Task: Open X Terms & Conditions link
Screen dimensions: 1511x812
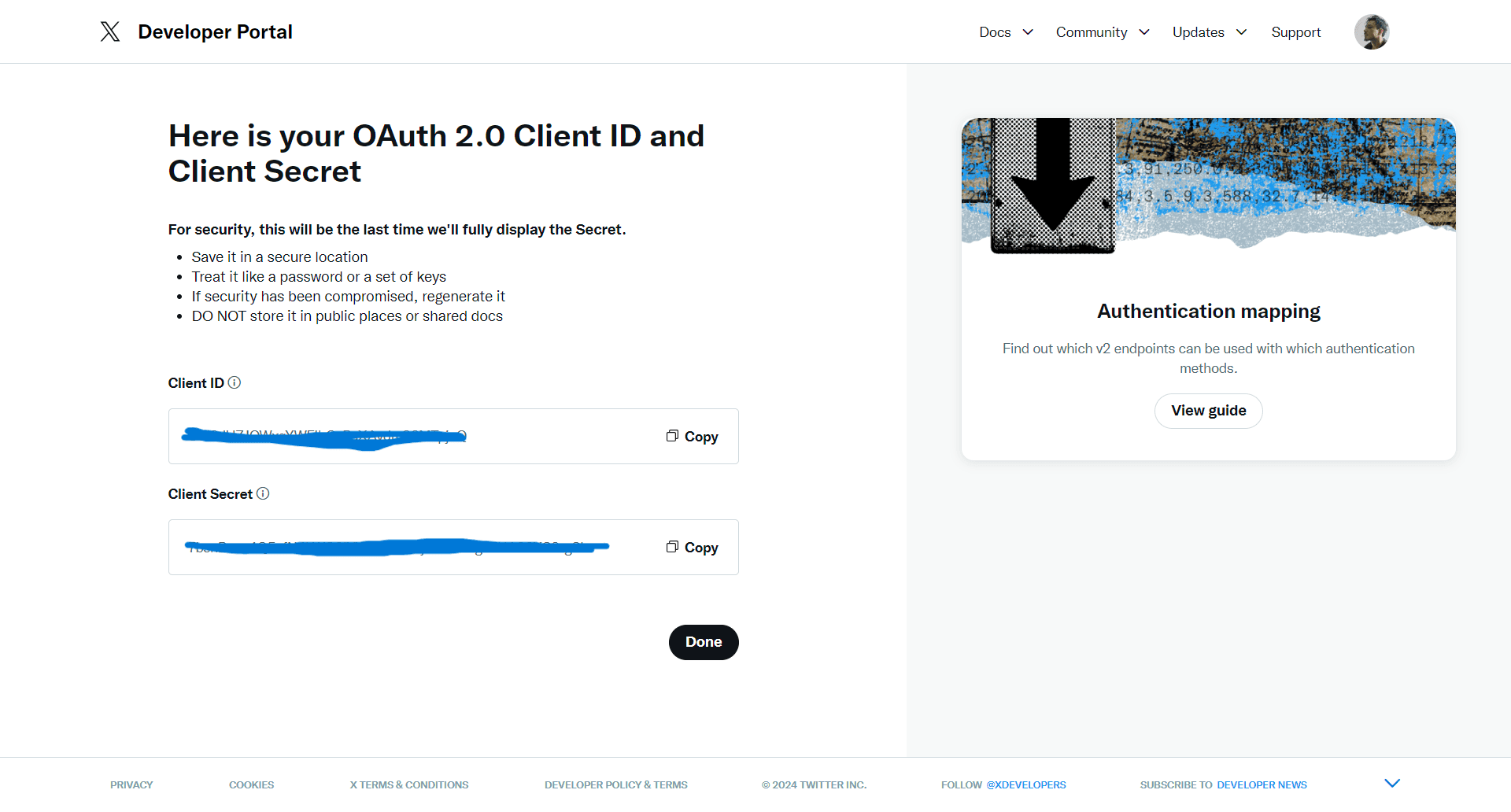Action: tap(408, 785)
